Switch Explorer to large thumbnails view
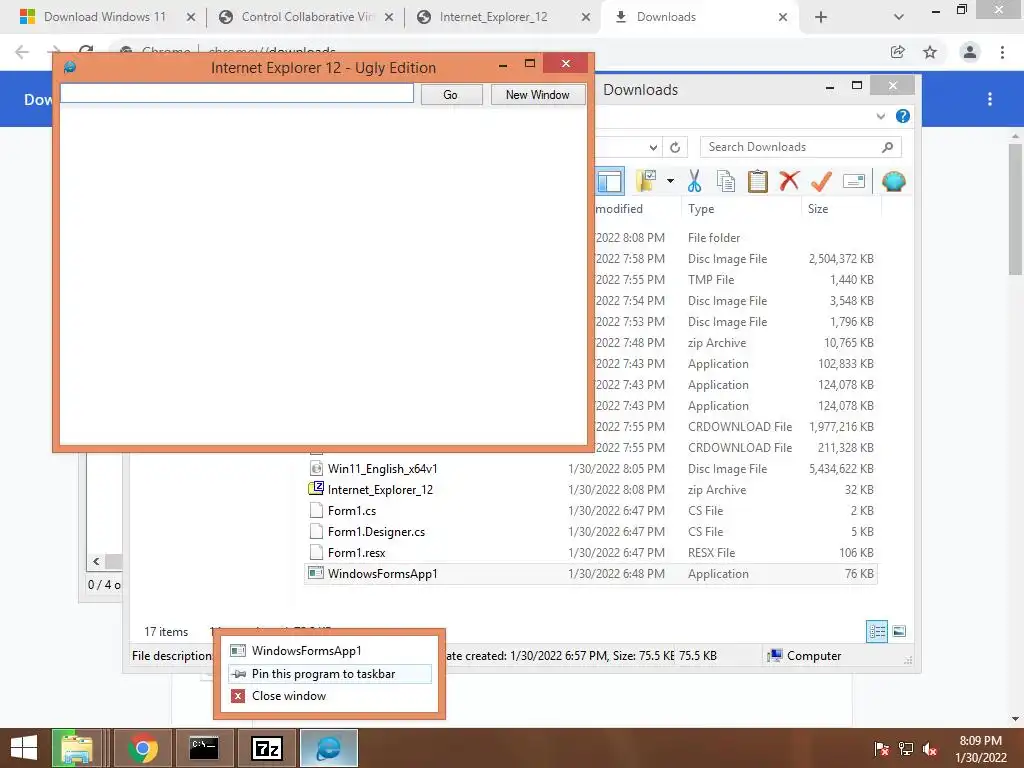This screenshot has height=768, width=1024. pyautogui.click(x=899, y=632)
